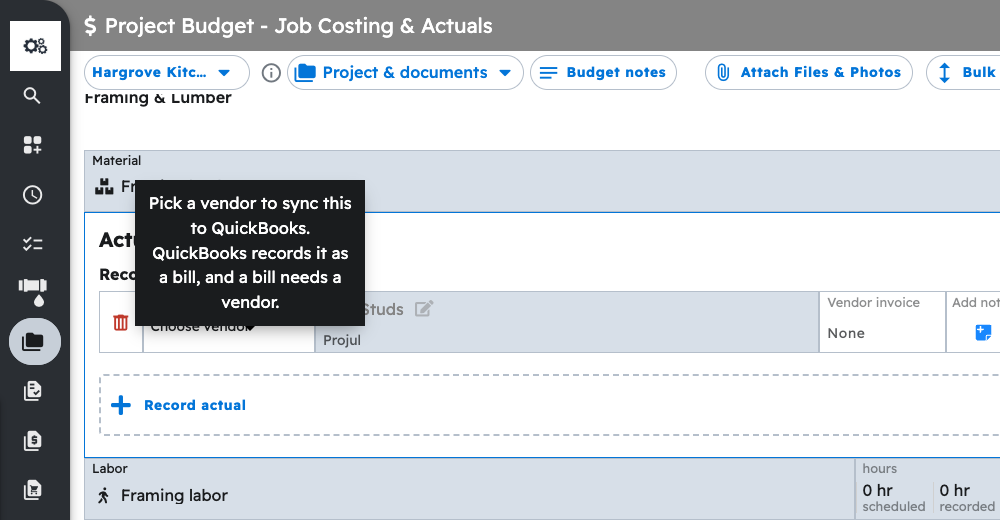Open the approved documents icon in sidebar
The image size is (1000, 520).
coord(33,390)
